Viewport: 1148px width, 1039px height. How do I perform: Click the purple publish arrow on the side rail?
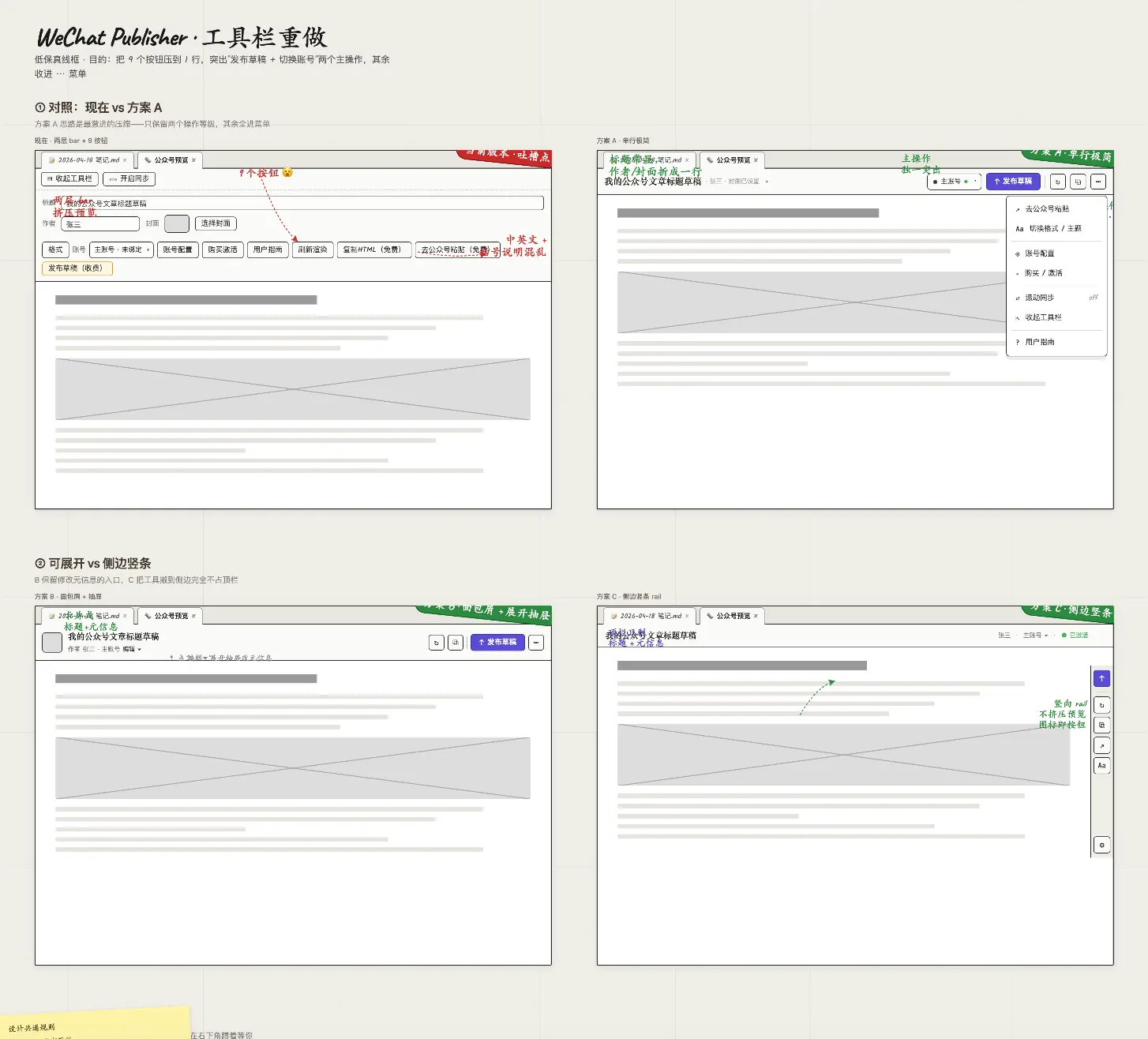(1101, 678)
